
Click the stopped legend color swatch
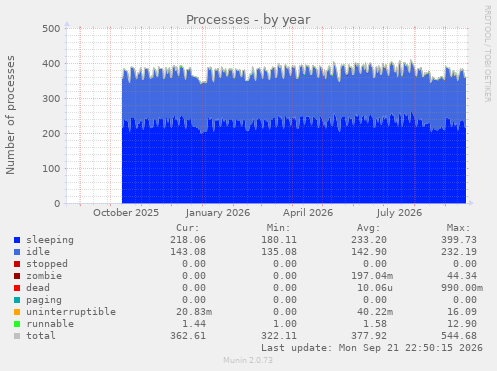click(x=17, y=264)
